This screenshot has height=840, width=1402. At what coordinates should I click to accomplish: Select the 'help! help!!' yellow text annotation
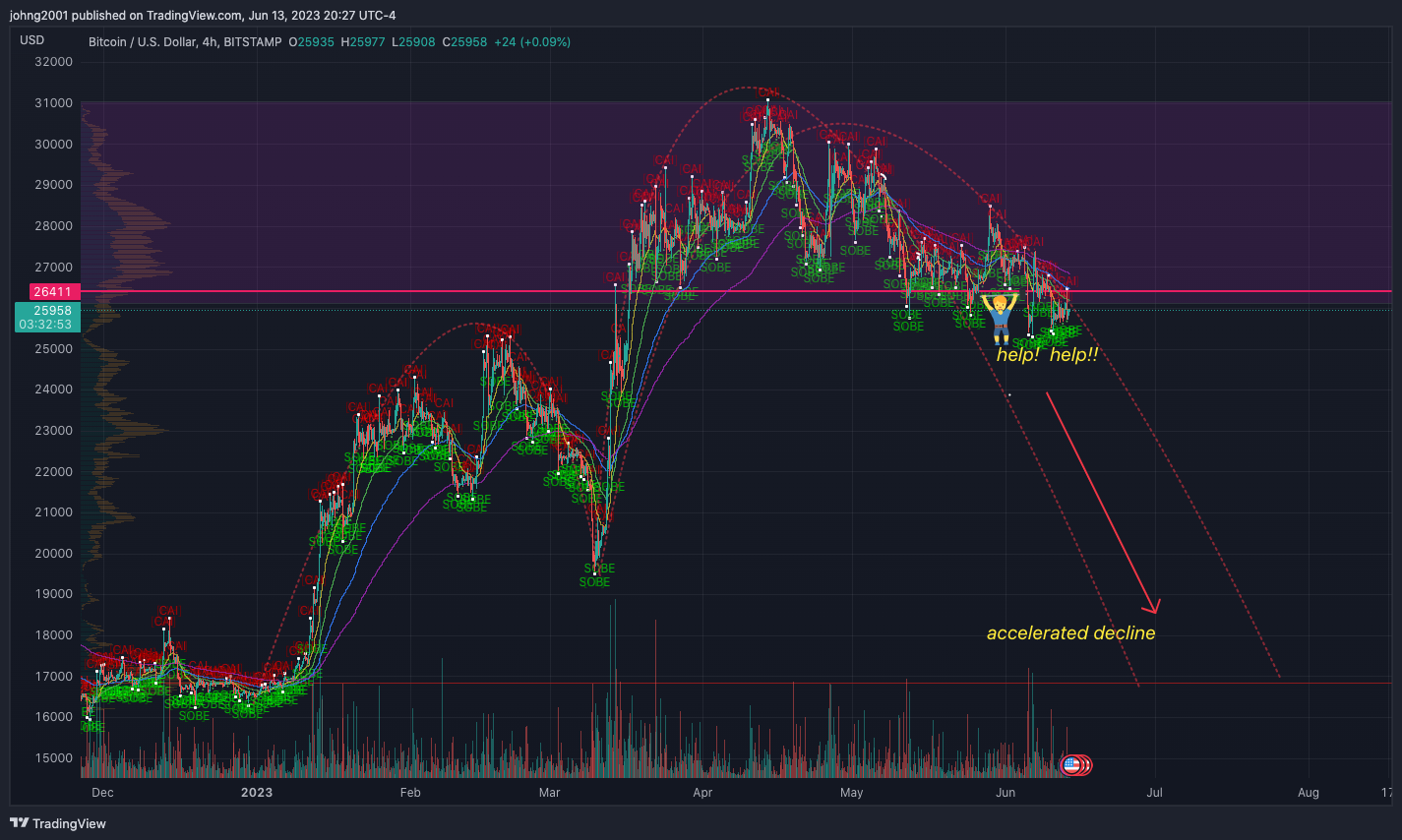point(1047,355)
